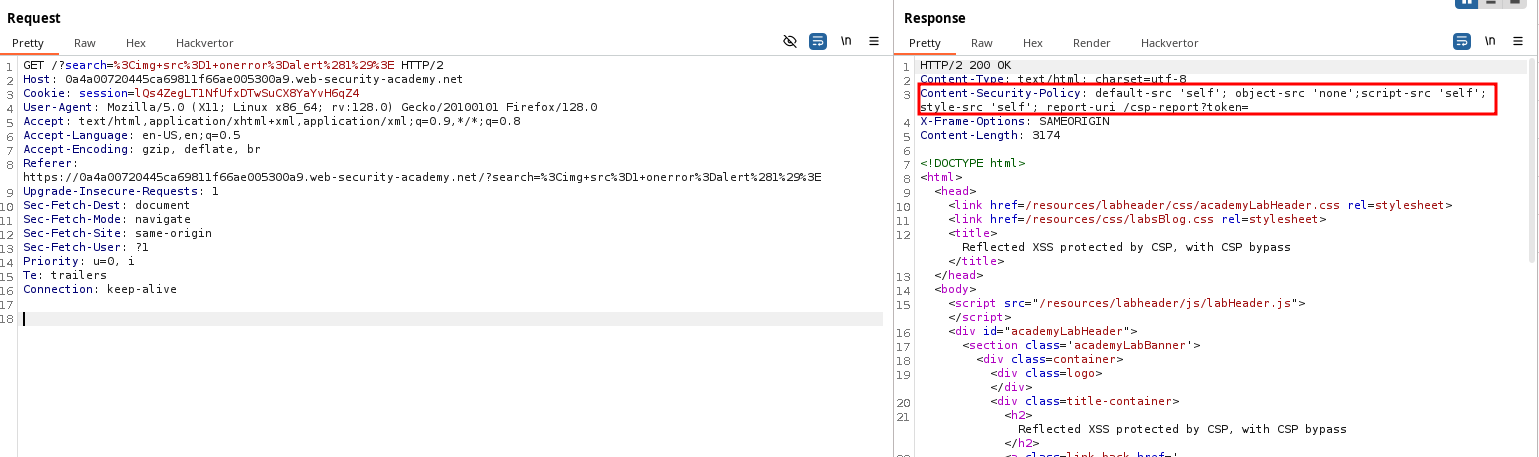The height and width of the screenshot is (457, 1539).
Task: Place cursor on empty line 18 of request
Action: (450, 319)
